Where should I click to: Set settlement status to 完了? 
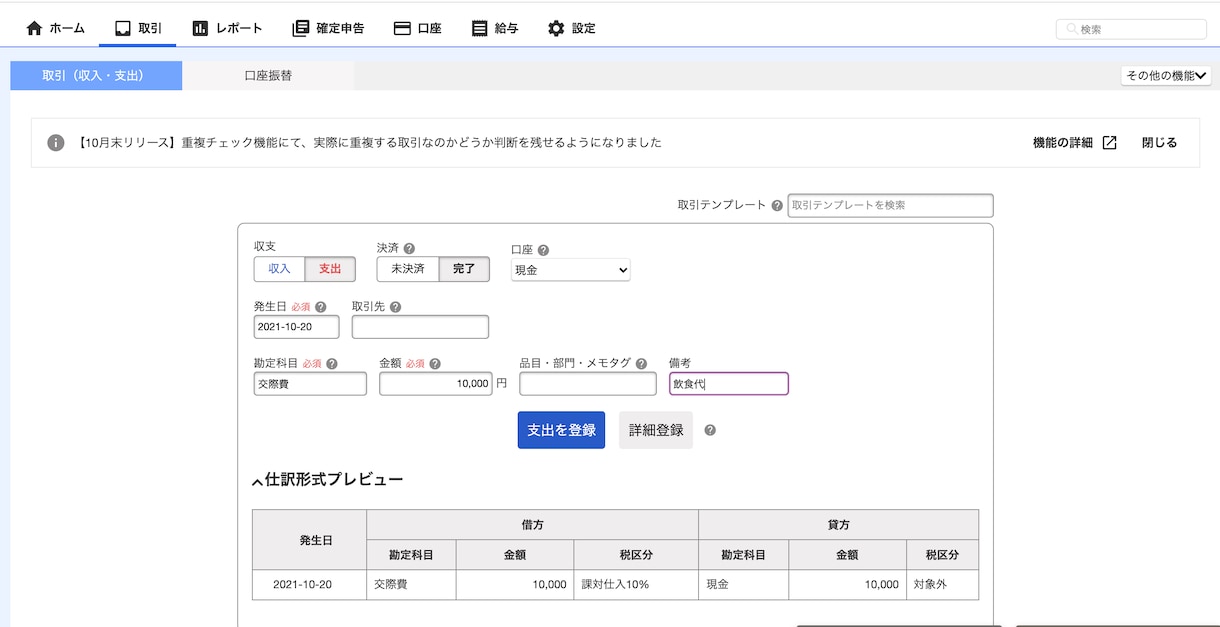pos(464,269)
